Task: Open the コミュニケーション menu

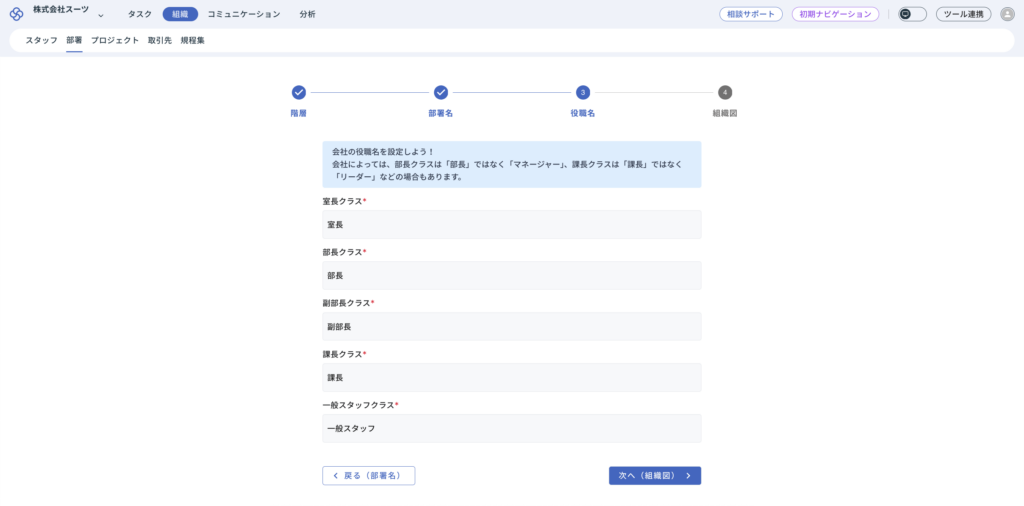Action: 244,14
